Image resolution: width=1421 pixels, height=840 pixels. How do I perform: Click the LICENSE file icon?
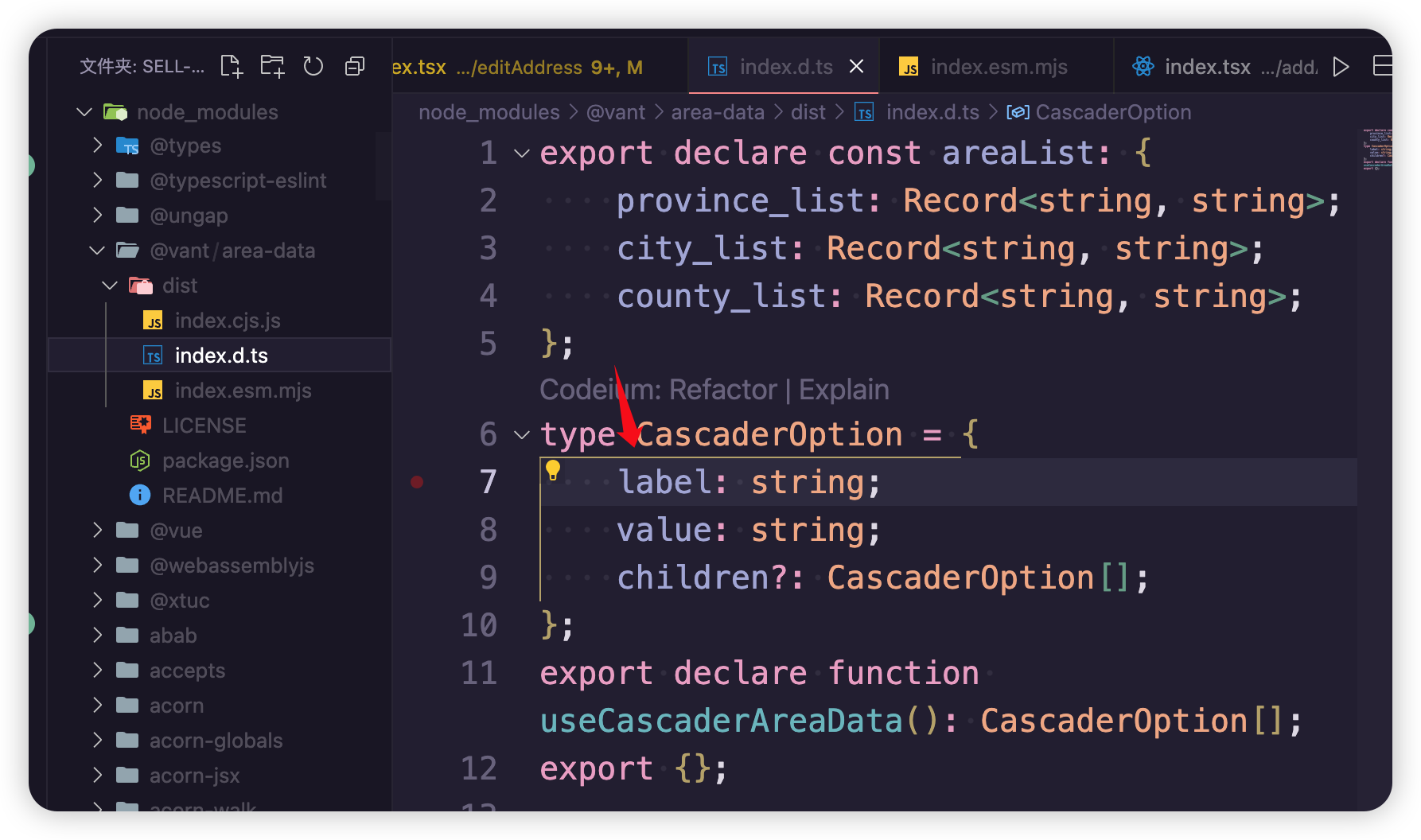pyautogui.click(x=141, y=425)
